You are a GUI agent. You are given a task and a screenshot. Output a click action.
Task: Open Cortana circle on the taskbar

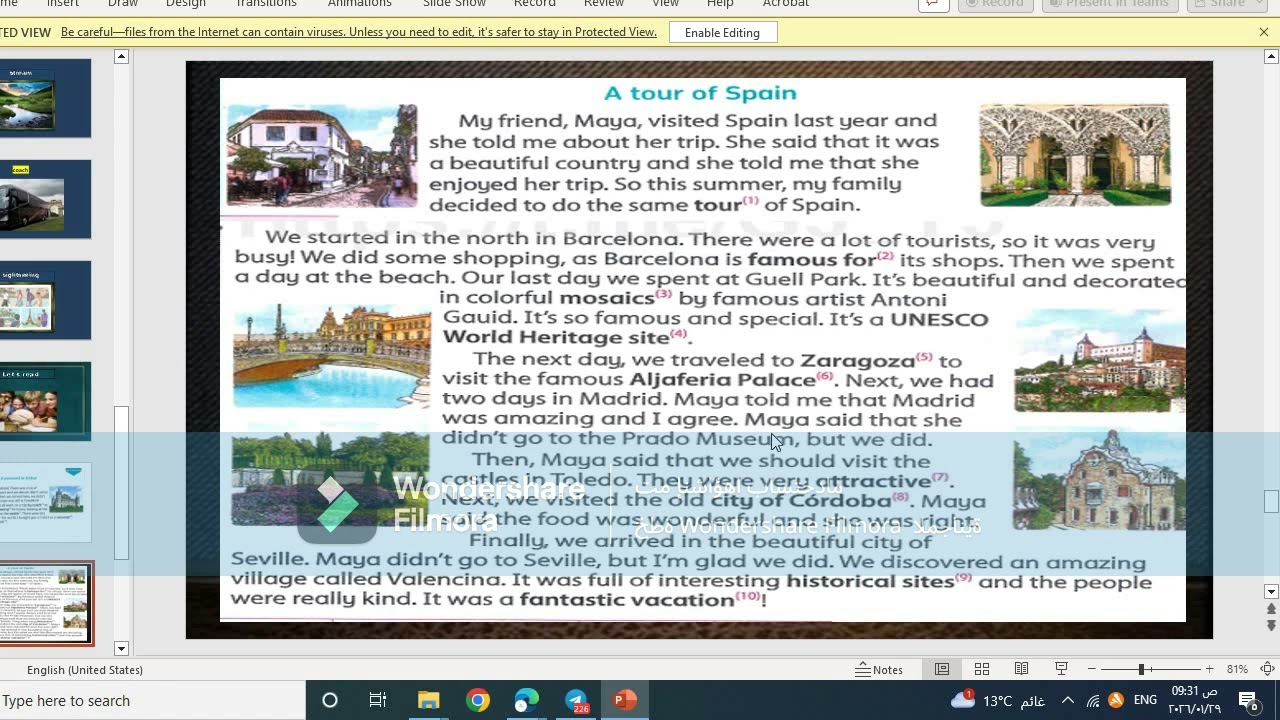pyautogui.click(x=330, y=700)
